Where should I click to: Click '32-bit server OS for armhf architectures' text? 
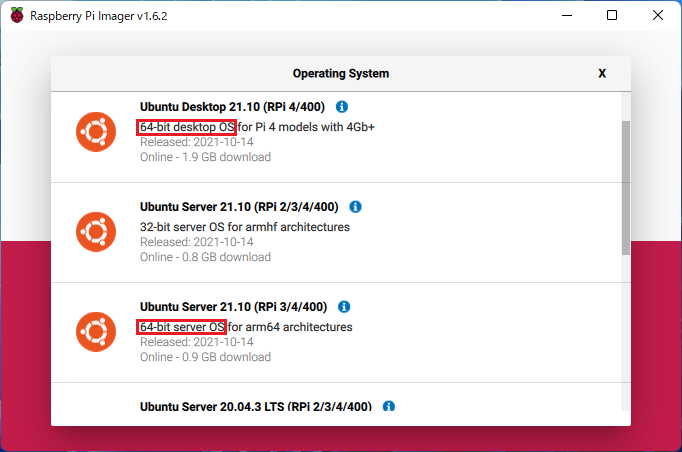pyautogui.click(x=245, y=227)
